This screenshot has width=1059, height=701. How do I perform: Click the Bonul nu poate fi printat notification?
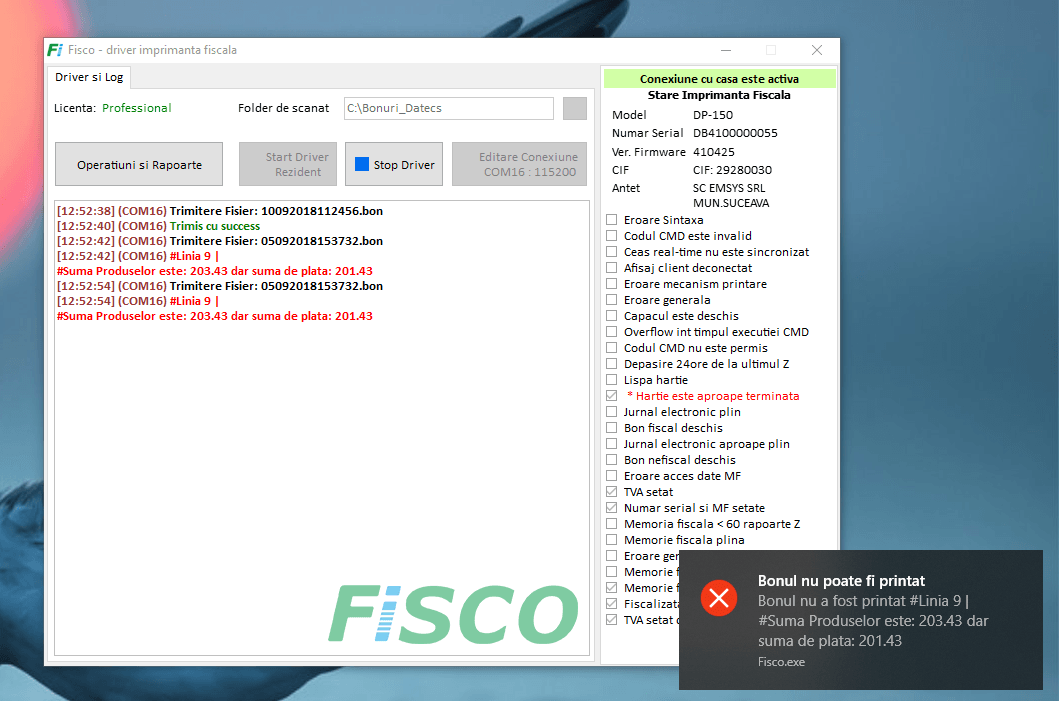pyautogui.click(x=860, y=620)
